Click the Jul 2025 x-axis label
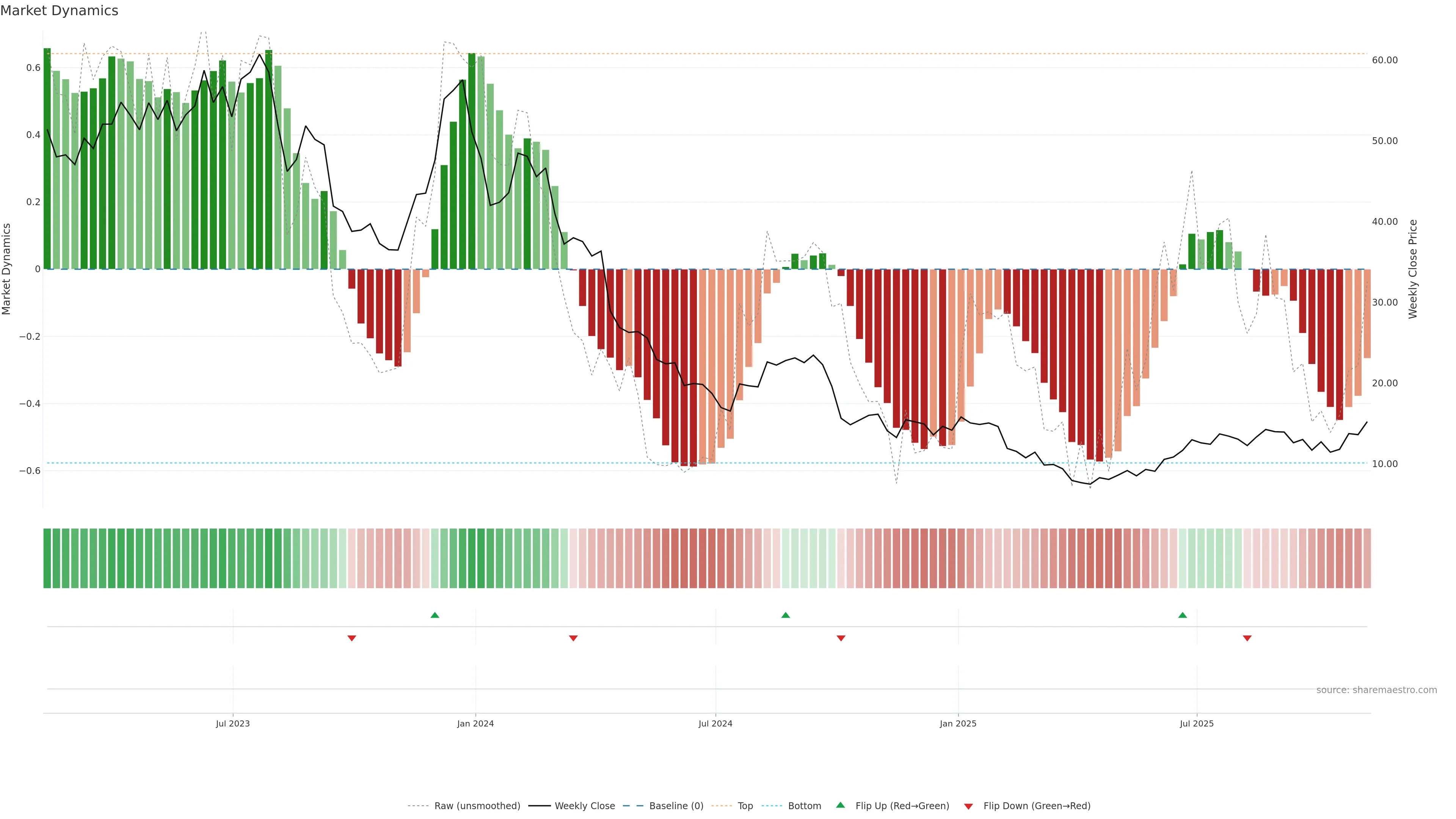 click(1197, 723)
